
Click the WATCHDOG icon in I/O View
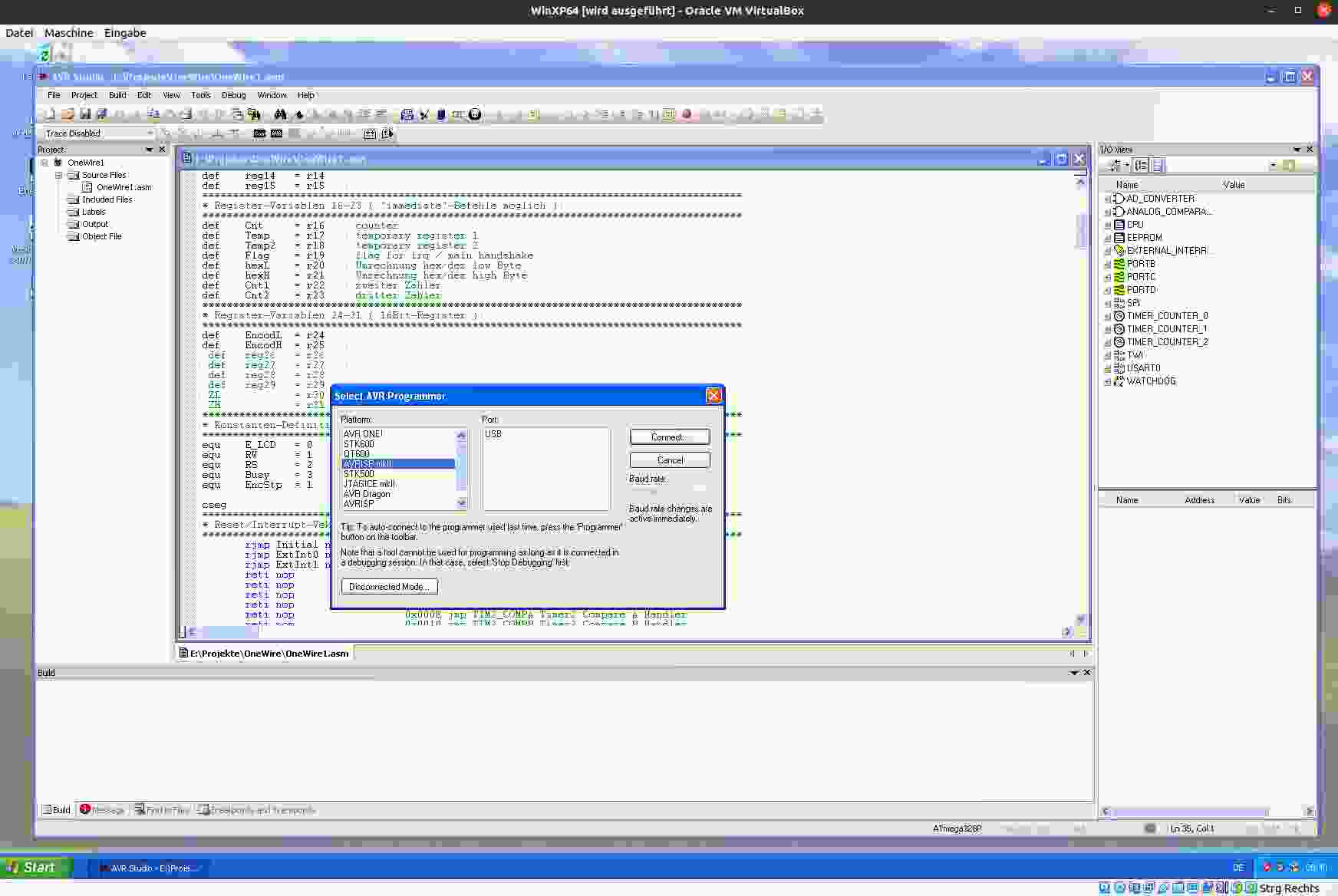(1119, 381)
